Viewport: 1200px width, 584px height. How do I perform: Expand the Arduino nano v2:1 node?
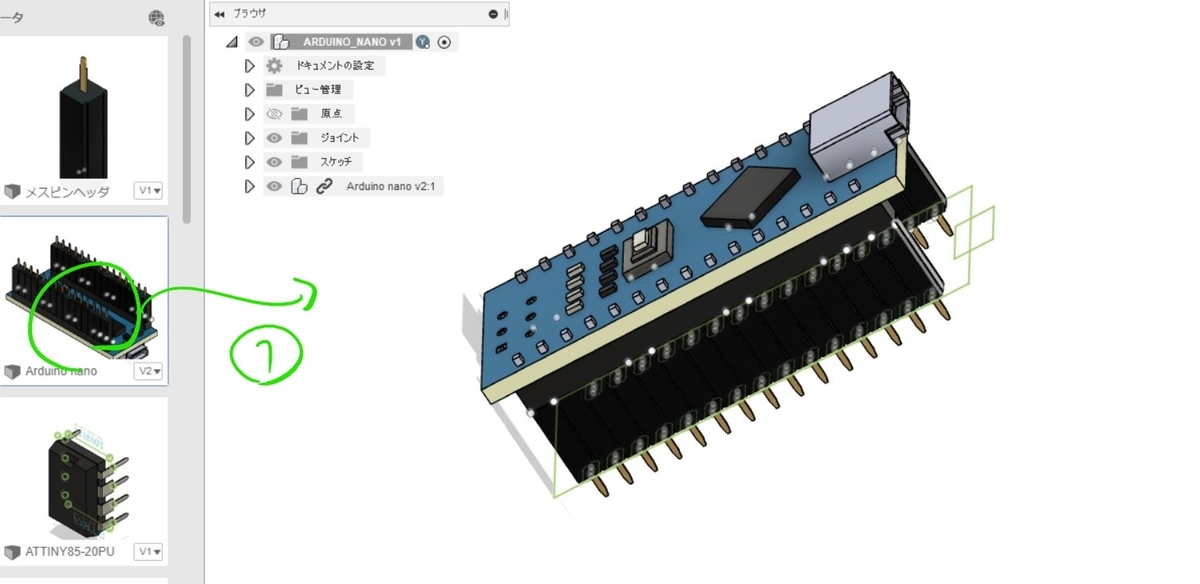point(250,186)
